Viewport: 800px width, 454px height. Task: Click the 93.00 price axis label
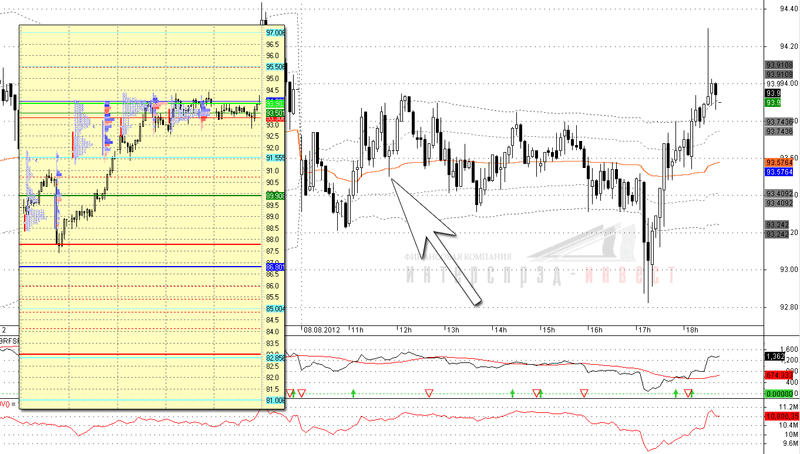pyautogui.click(x=789, y=269)
